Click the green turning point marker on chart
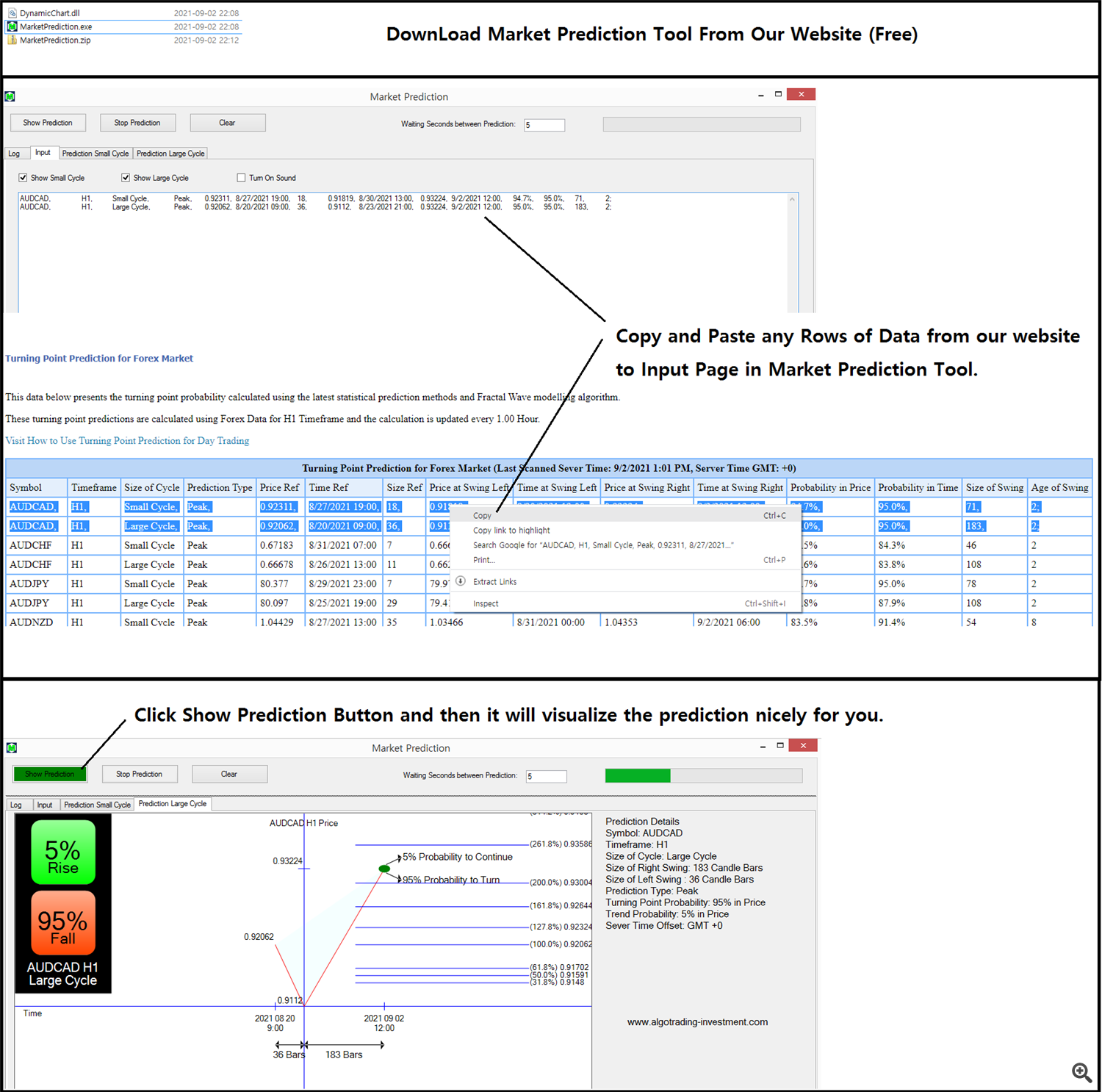Image resolution: width=1102 pixels, height=1092 pixels. click(x=384, y=869)
